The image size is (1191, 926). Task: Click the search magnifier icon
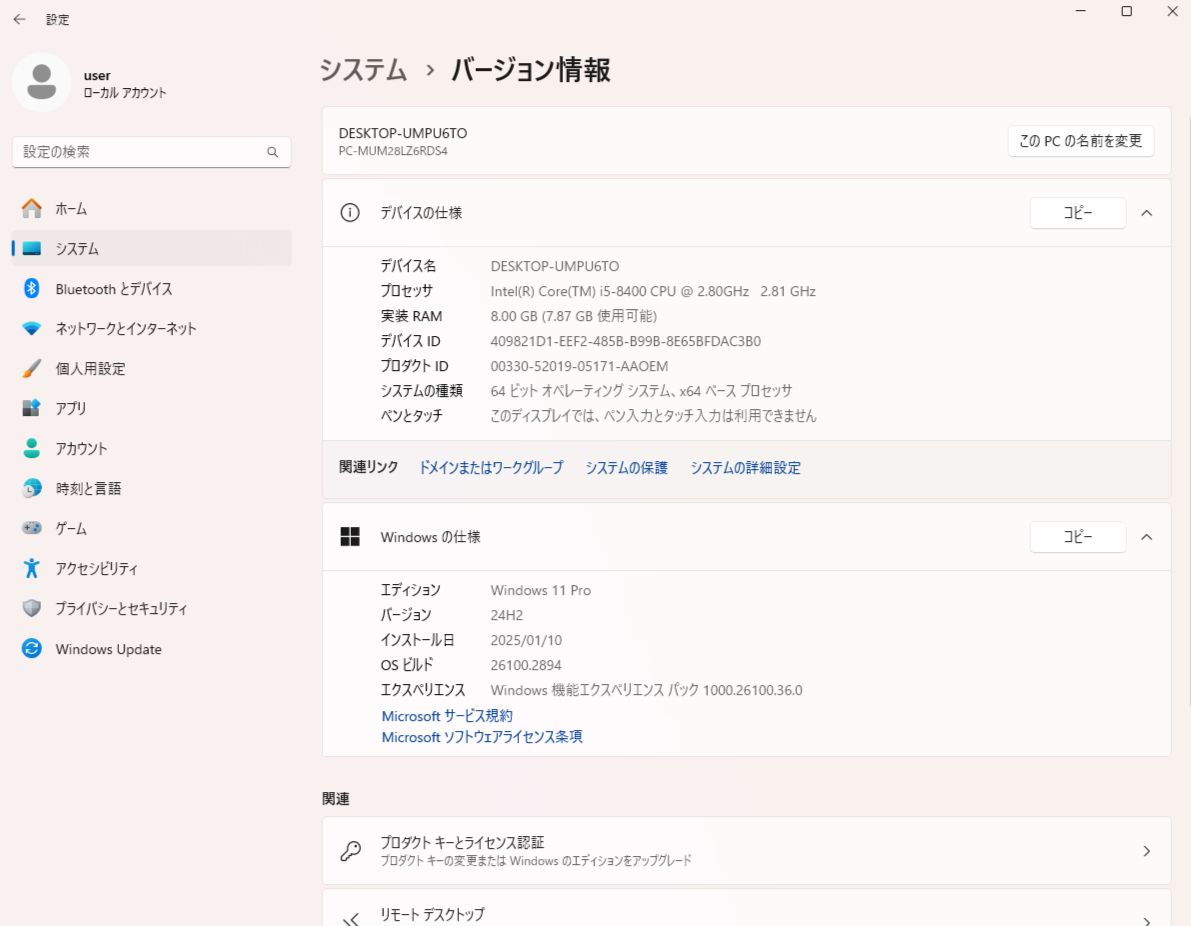pyautogui.click(x=272, y=152)
